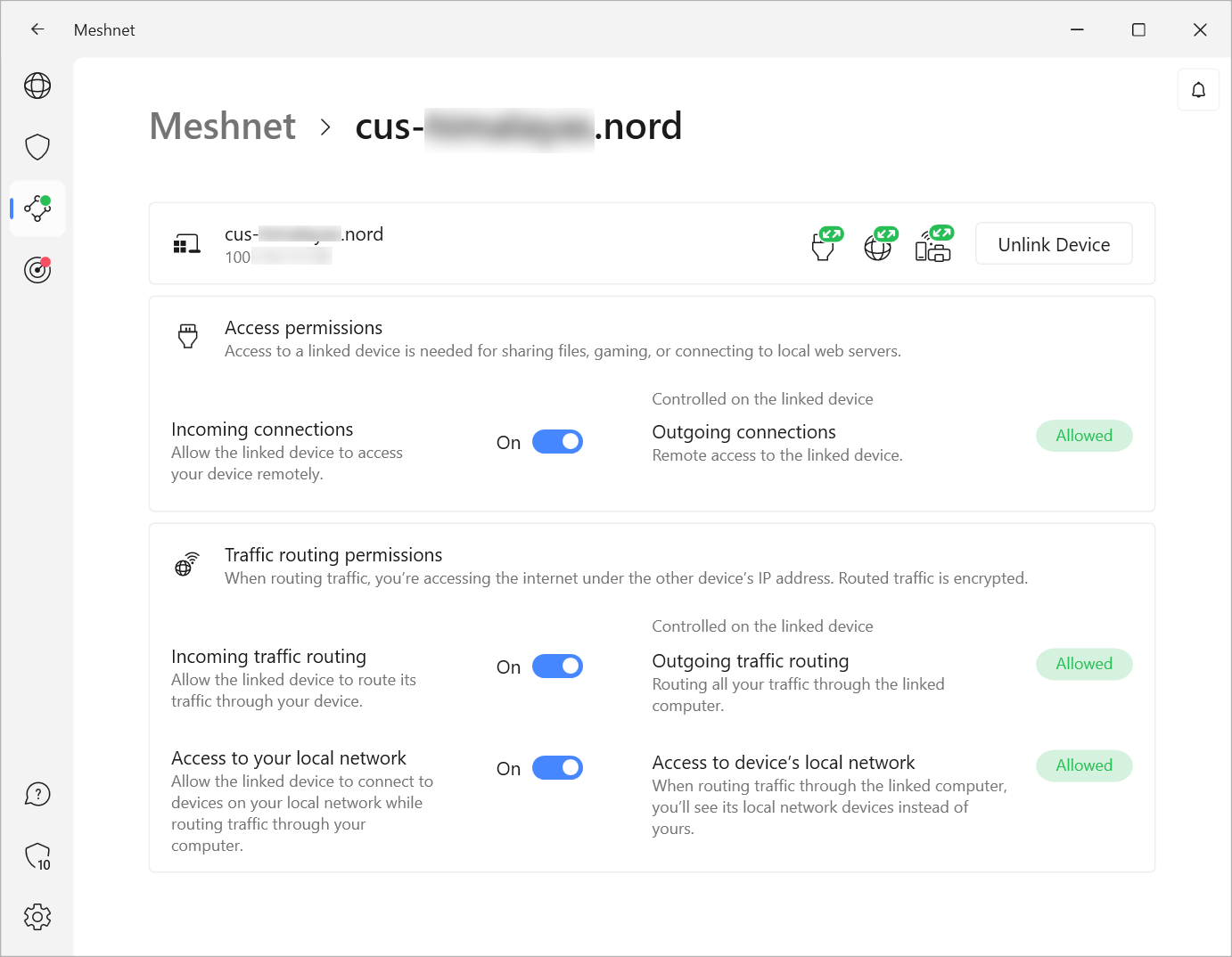Open Dark Web Monitor target icon

click(x=37, y=269)
